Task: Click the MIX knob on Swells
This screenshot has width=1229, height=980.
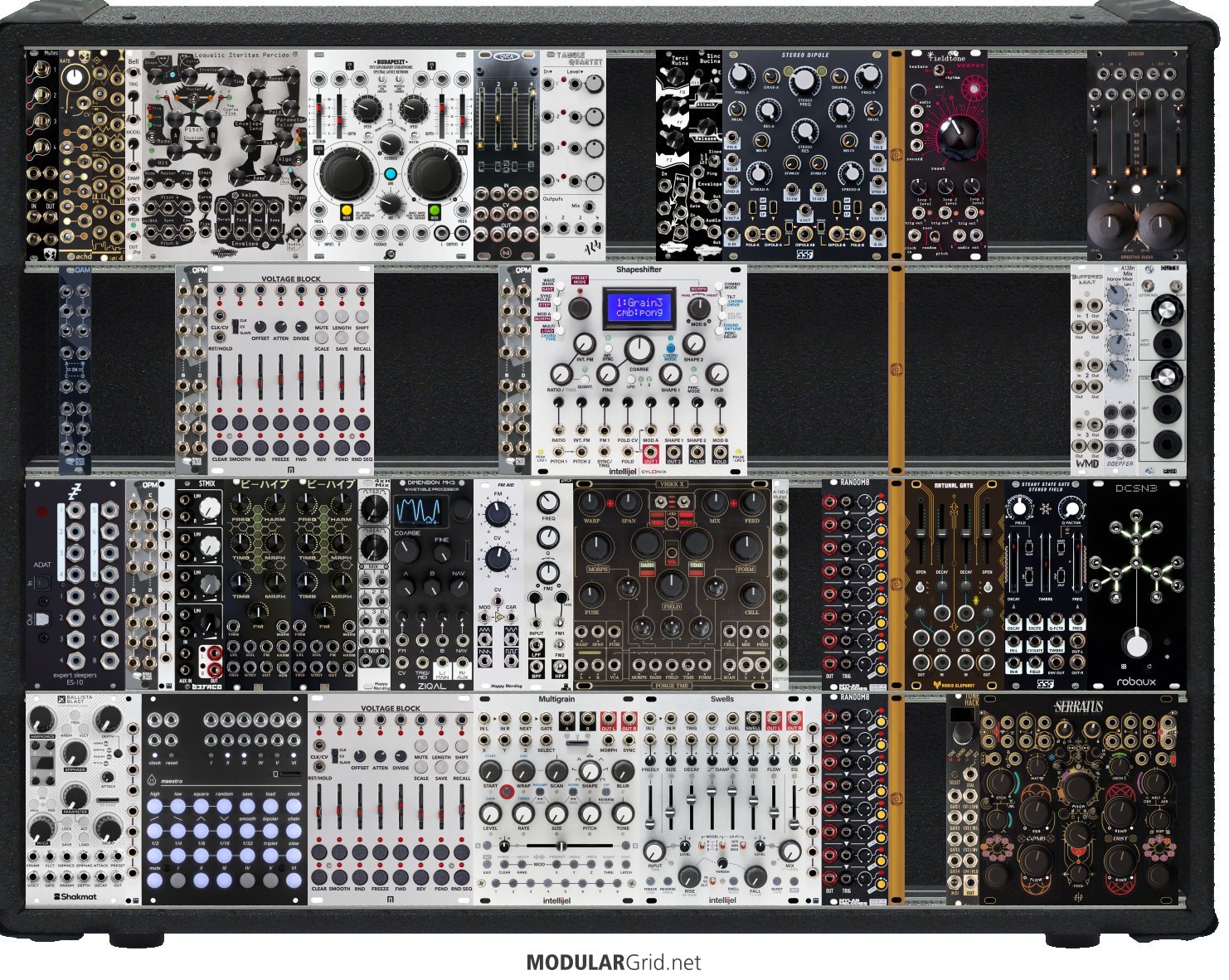Action: pos(789,850)
